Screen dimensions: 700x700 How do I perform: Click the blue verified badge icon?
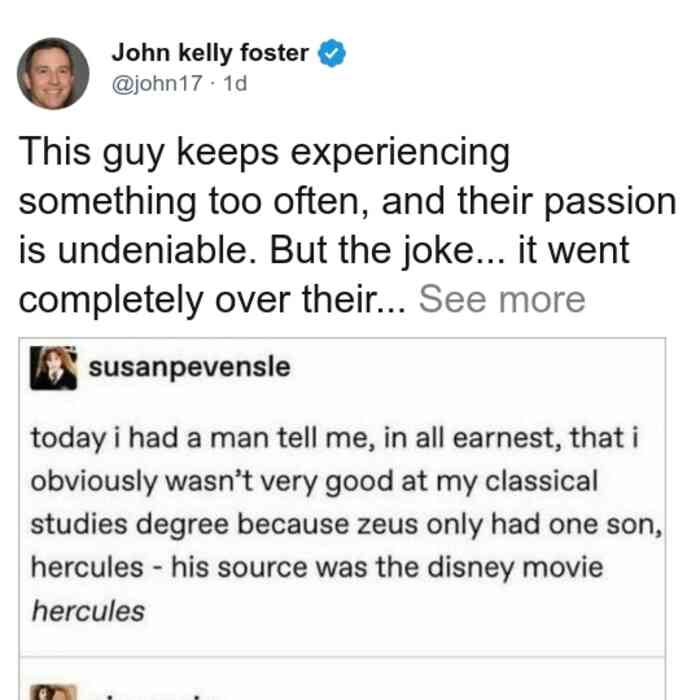331,53
